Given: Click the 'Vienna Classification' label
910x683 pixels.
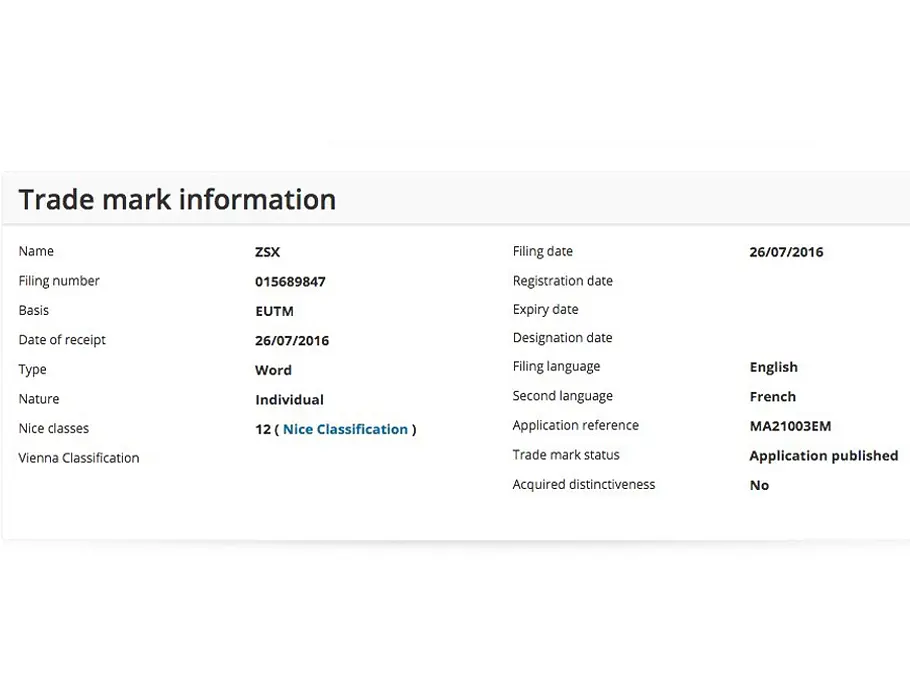Looking at the screenshot, I should (79, 458).
